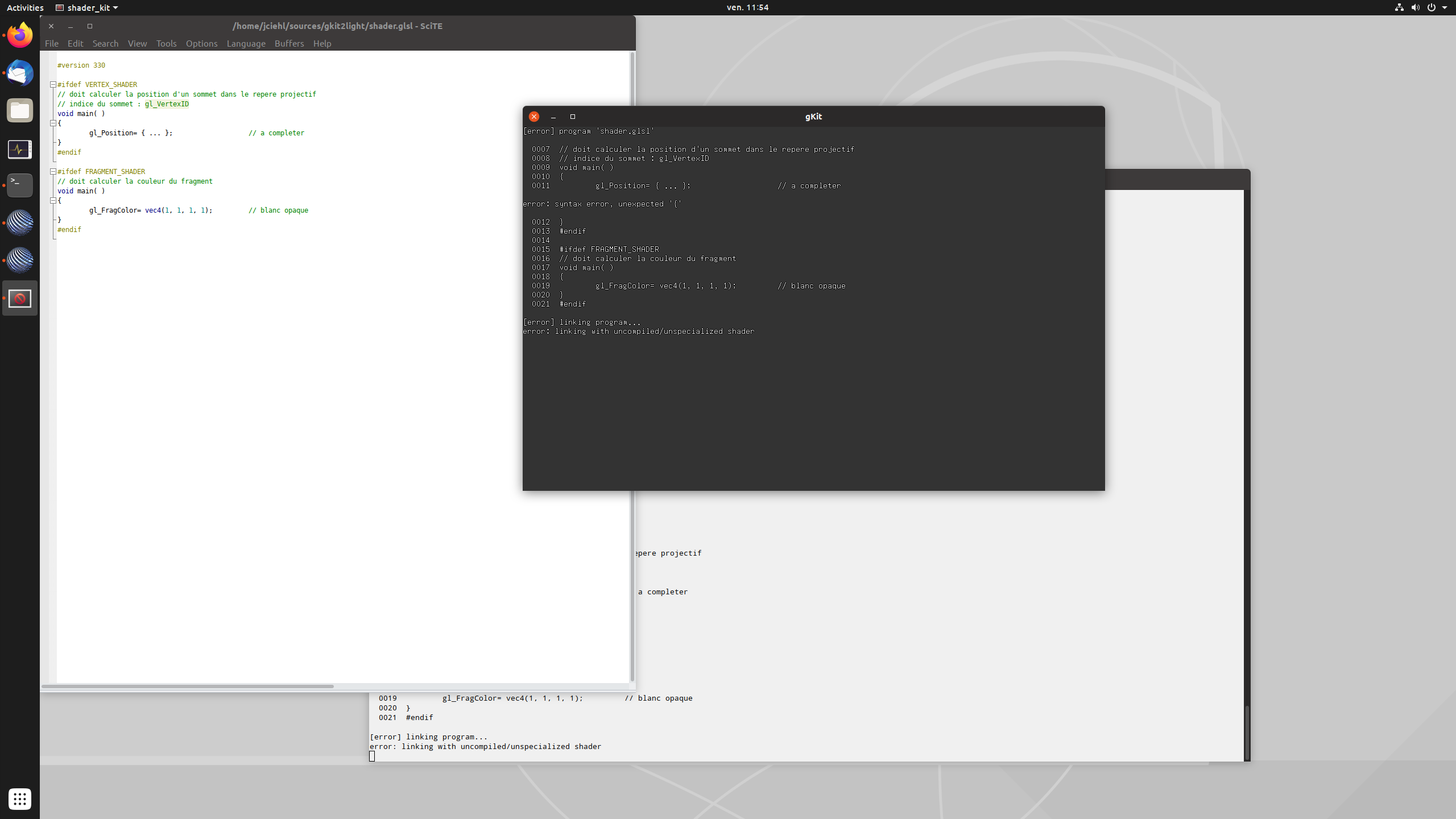Screen dimensions: 1456x819
Task: Open the volume indicator in top bar
Action: [1415, 7]
